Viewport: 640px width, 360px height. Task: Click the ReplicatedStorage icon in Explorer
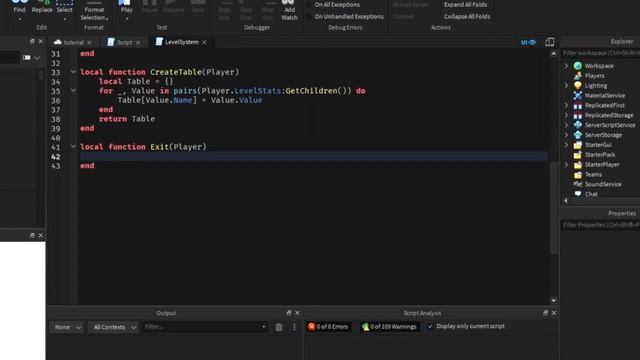pos(578,115)
